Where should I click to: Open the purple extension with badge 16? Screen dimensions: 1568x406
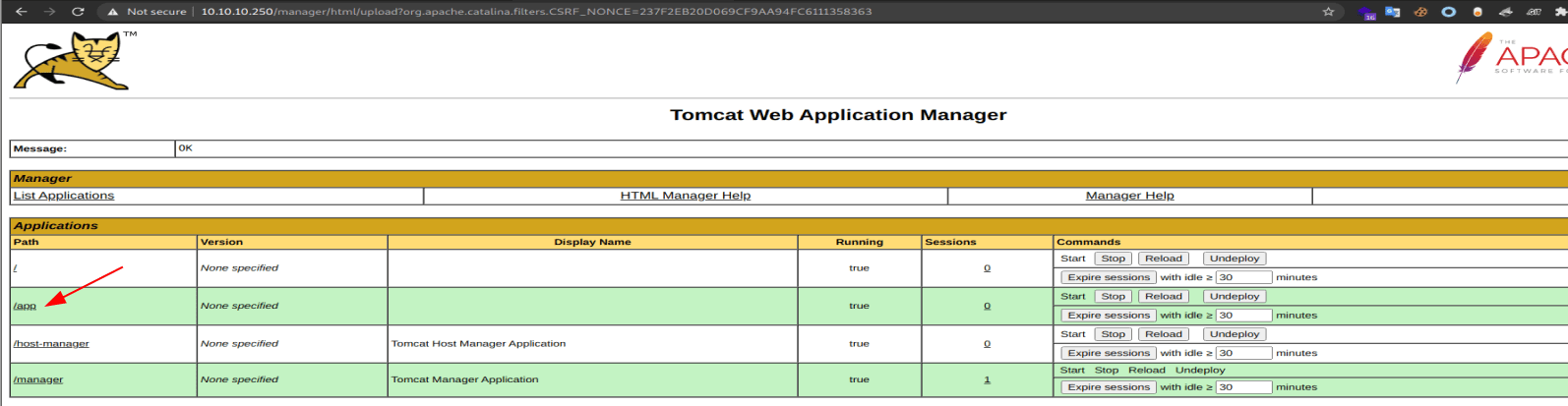click(x=1367, y=13)
